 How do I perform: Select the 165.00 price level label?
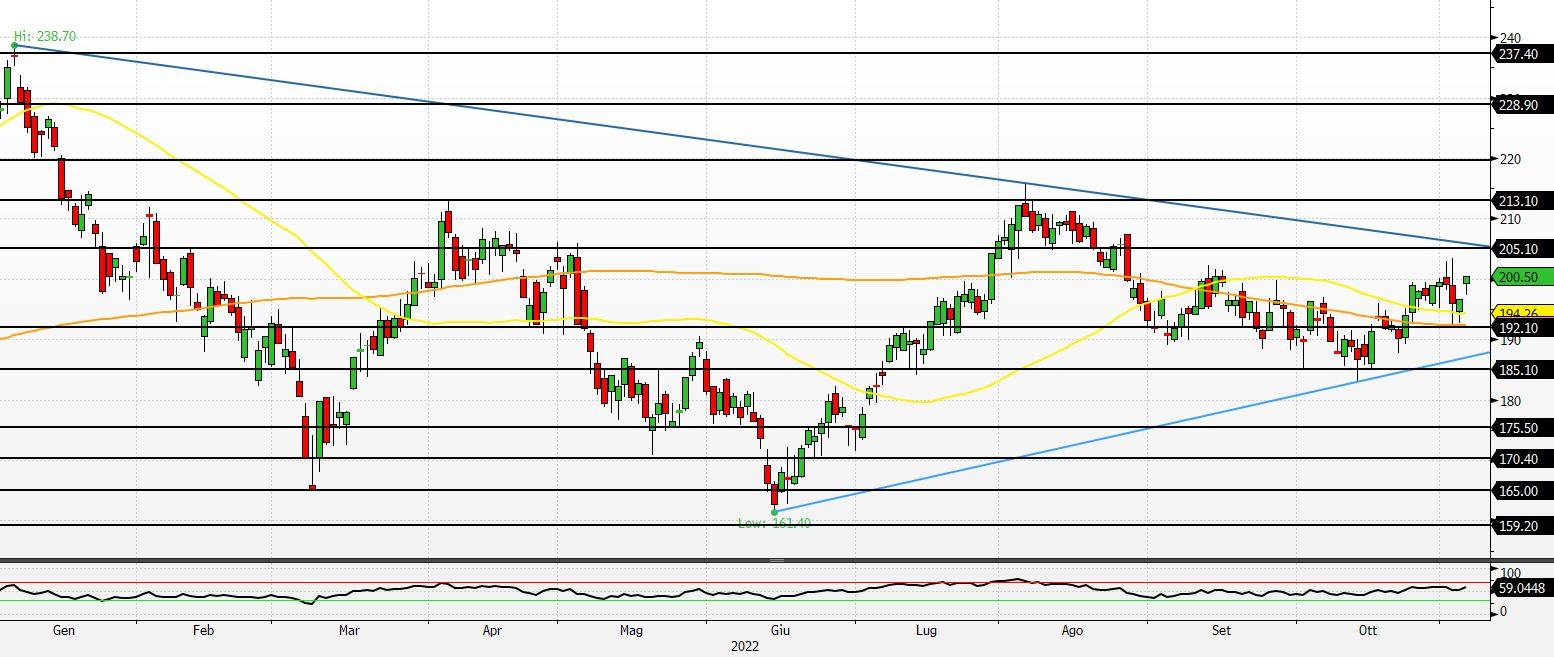click(1521, 491)
